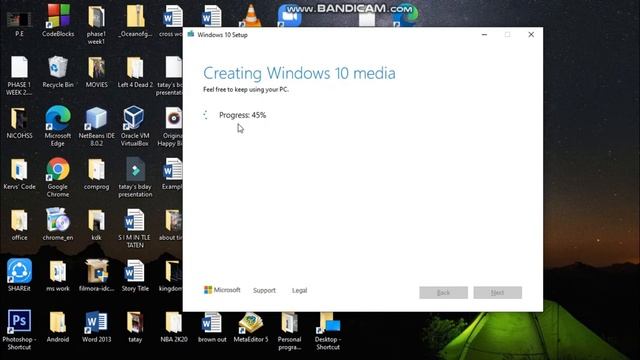The image size is (640, 360).
Task: Open the phase1 week1 folder
Action: click(x=96, y=24)
